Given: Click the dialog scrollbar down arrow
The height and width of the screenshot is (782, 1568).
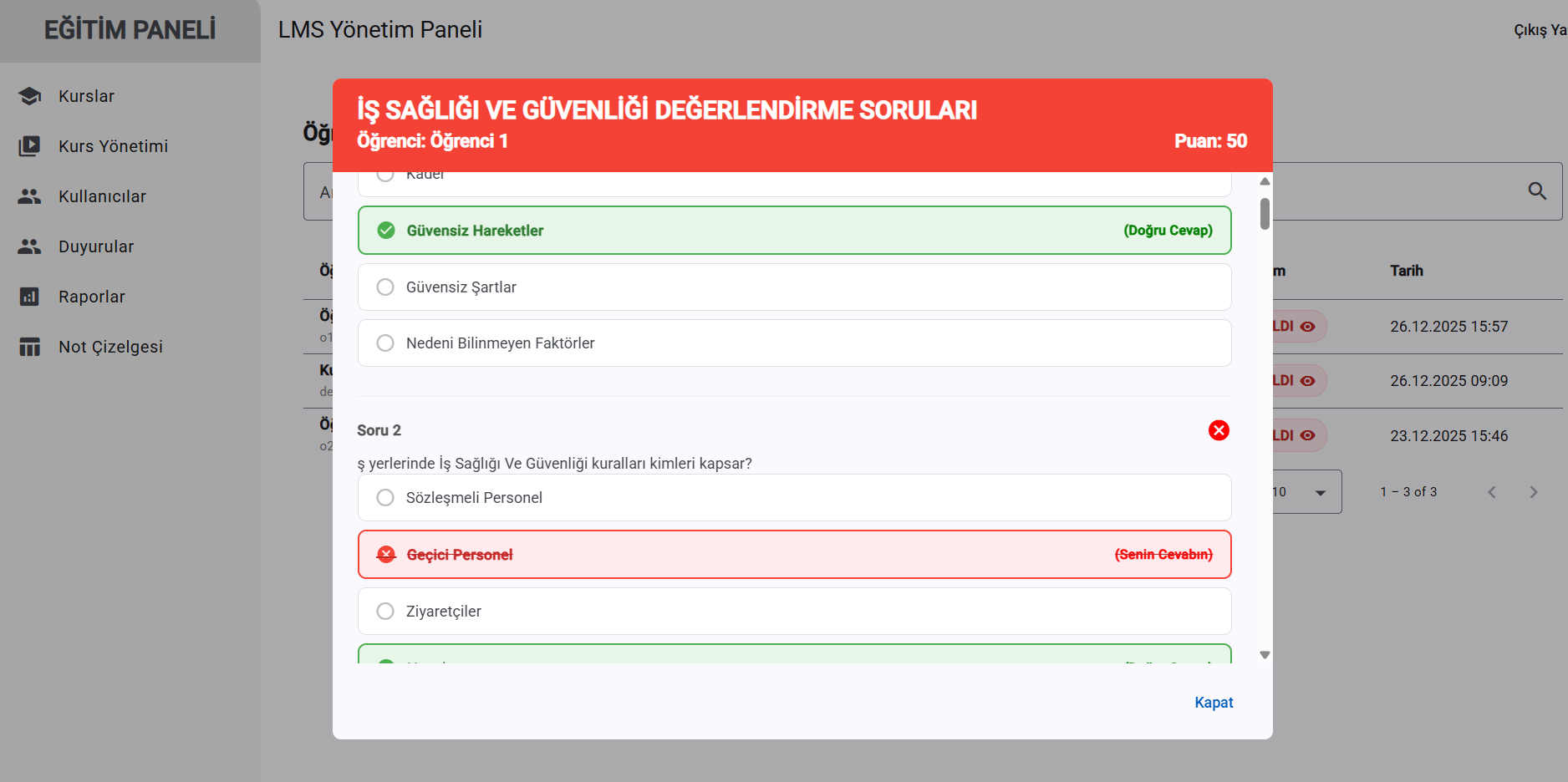Looking at the screenshot, I should [x=1265, y=655].
